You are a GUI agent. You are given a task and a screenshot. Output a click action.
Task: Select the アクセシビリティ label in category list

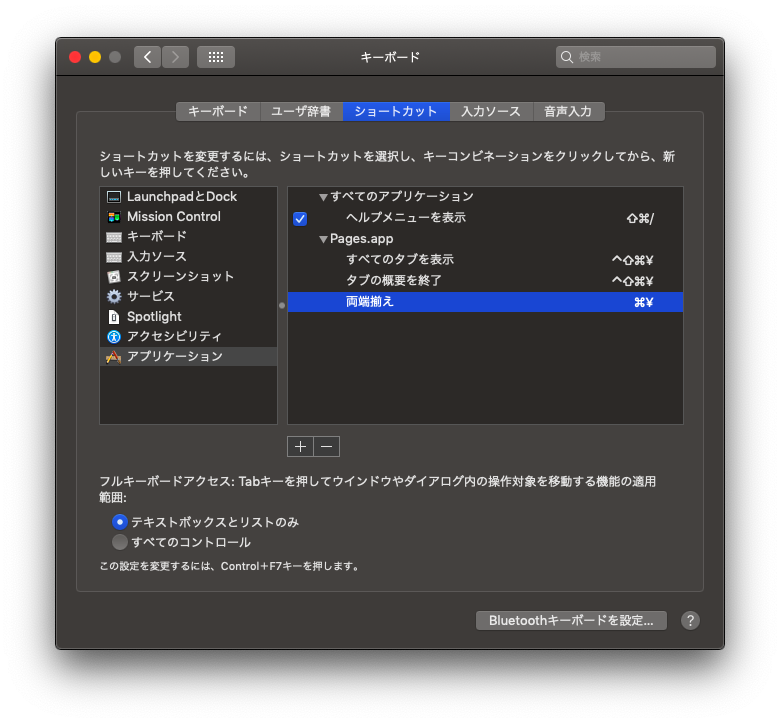point(174,337)
